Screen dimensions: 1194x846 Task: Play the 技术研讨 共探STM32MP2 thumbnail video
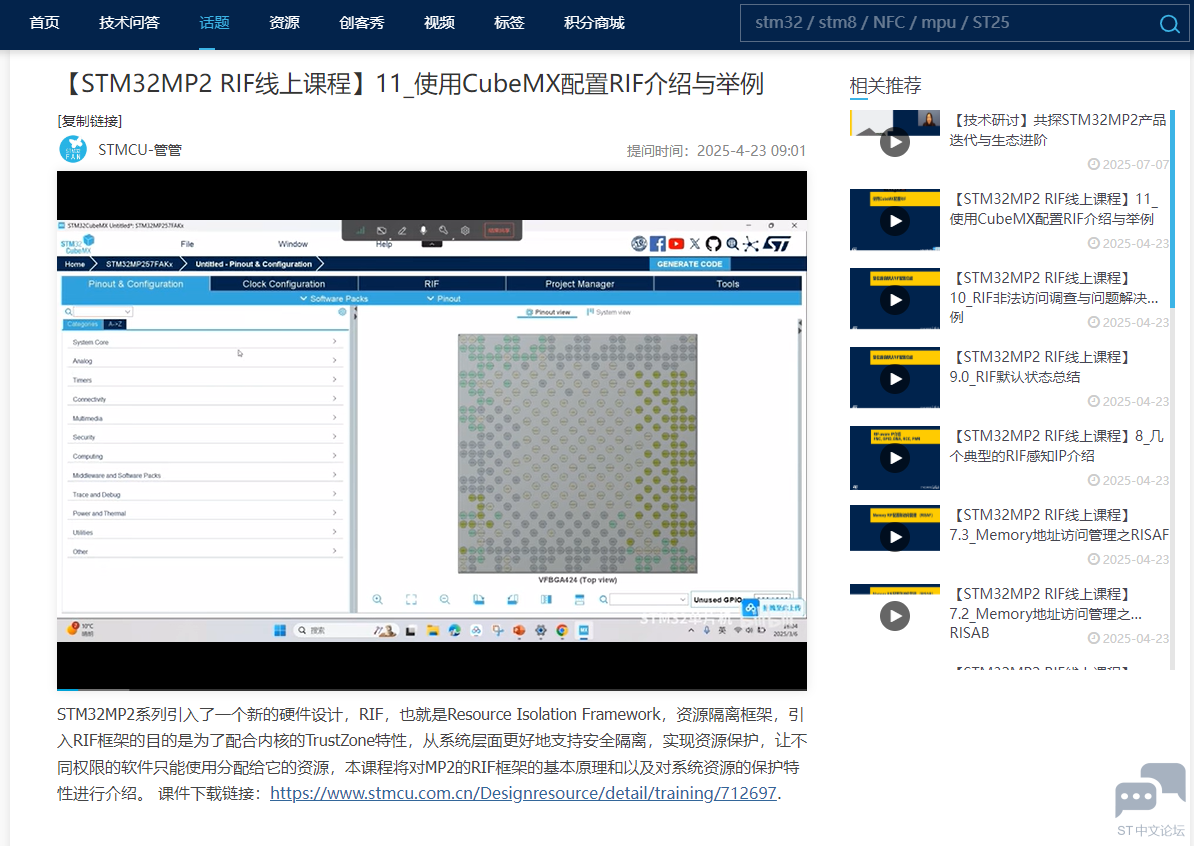click(x=895, y=142)
